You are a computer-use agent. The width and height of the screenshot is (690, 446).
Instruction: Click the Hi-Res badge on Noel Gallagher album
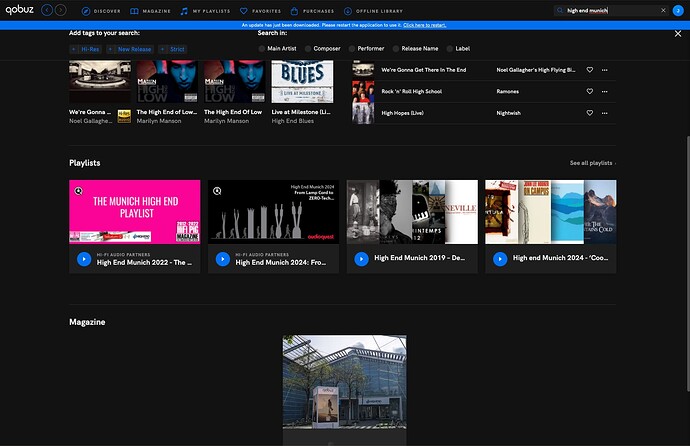(x=124, y=116)
